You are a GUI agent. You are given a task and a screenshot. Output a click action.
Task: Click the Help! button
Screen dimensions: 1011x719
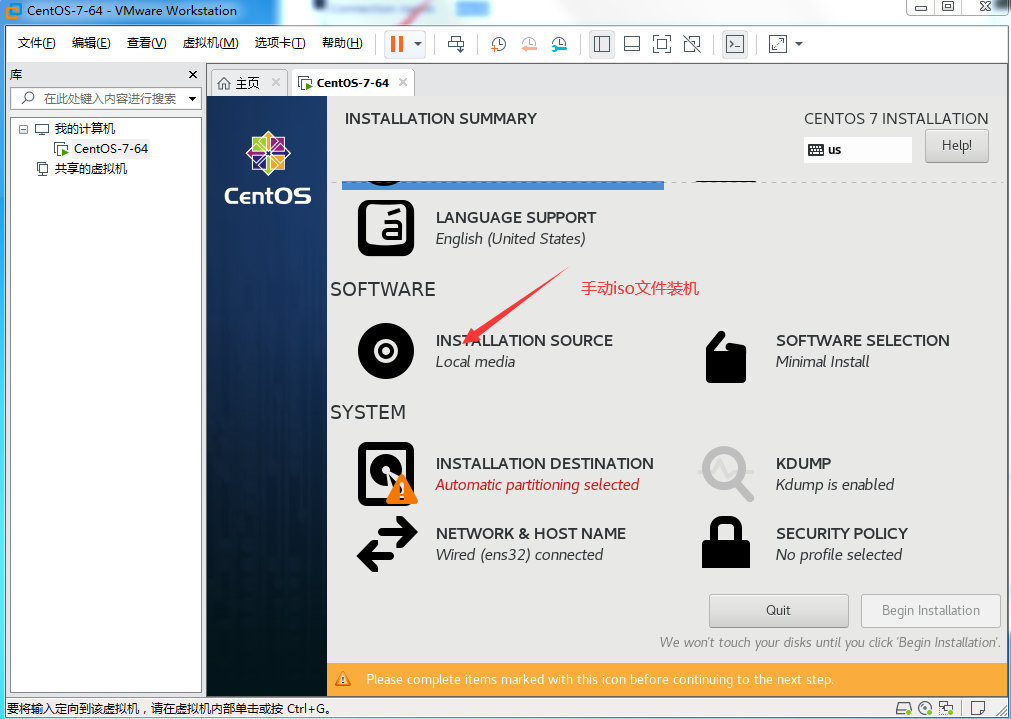[956, 146]
